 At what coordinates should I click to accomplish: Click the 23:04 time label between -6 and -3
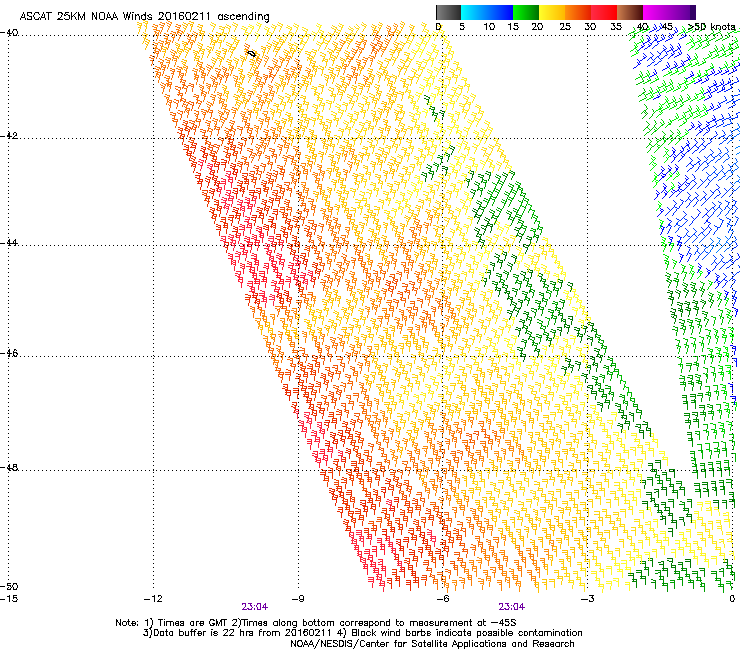pos(512,607)
